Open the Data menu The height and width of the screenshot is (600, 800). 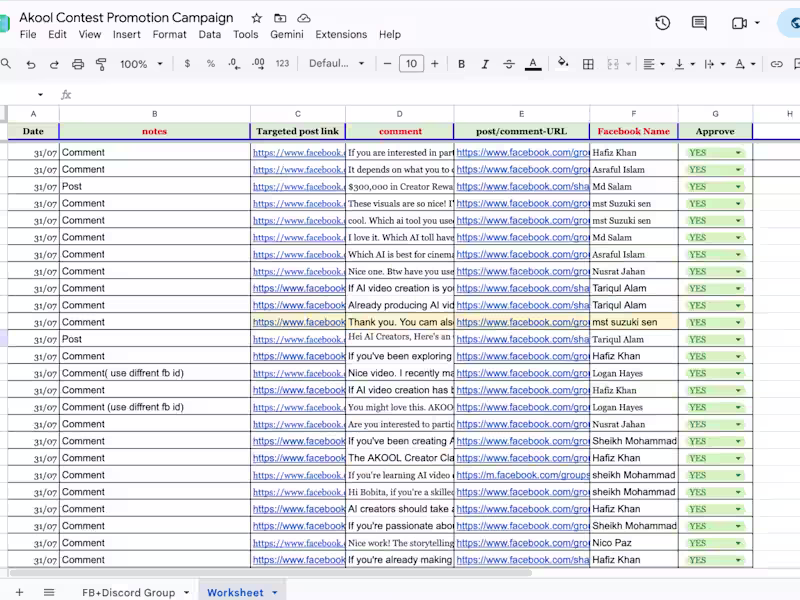[x=210, y=35]
